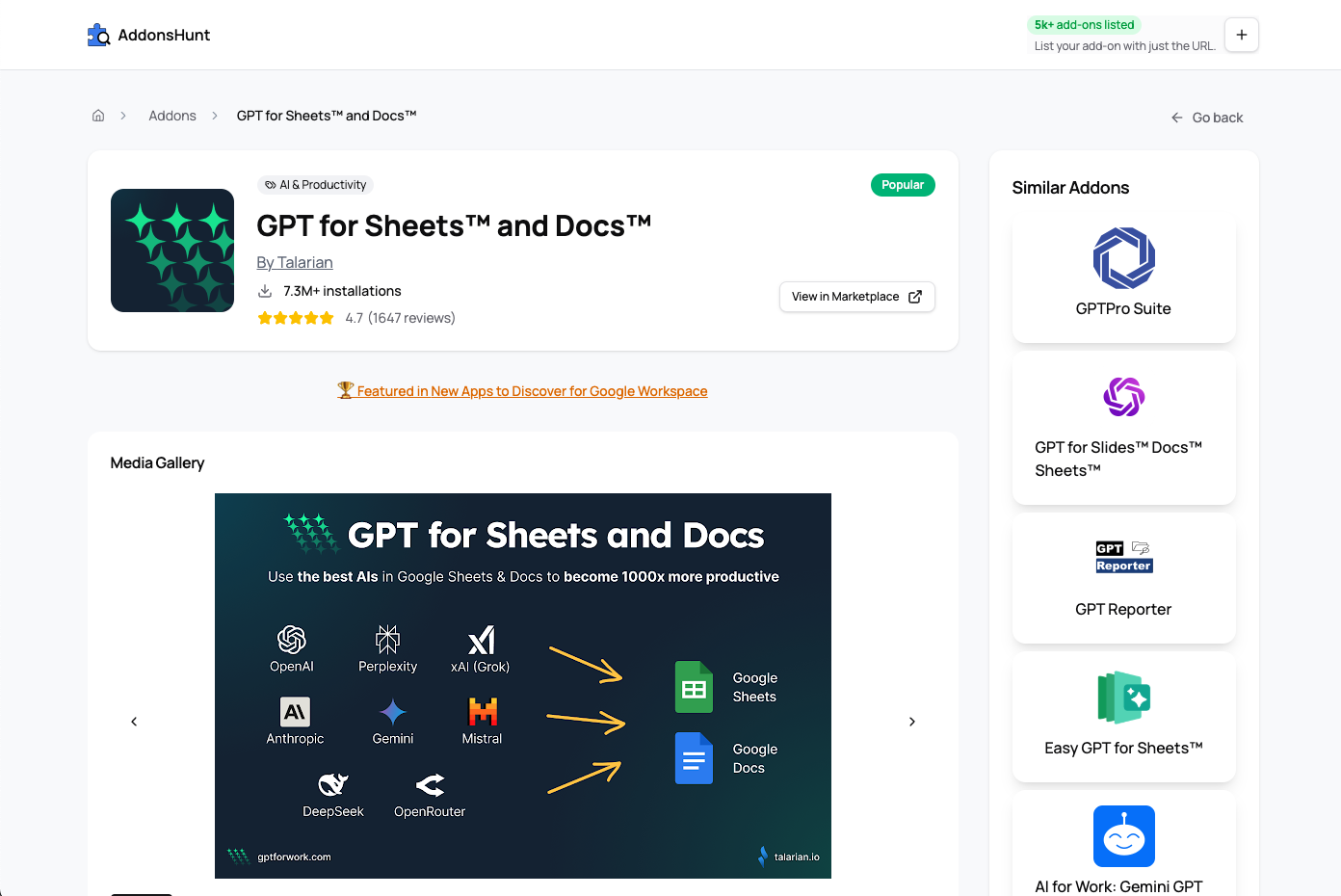Click the GPT Reporter logo
Viewport: 1341px width, 896px height.
coord(1124,557)
